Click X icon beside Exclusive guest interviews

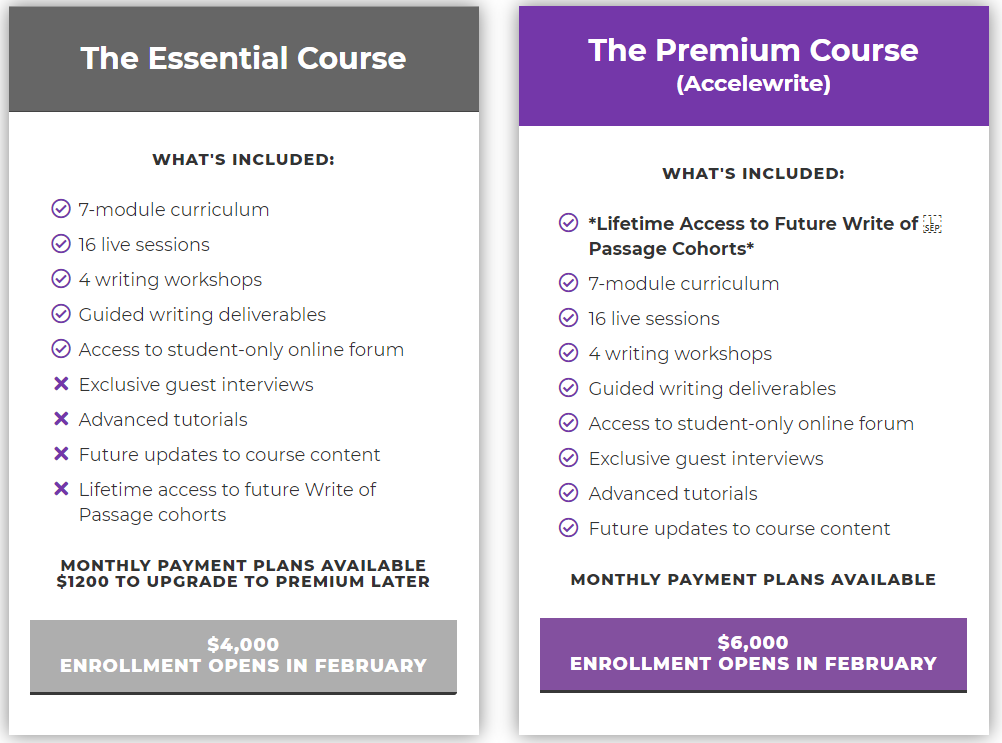pos(61,383)
